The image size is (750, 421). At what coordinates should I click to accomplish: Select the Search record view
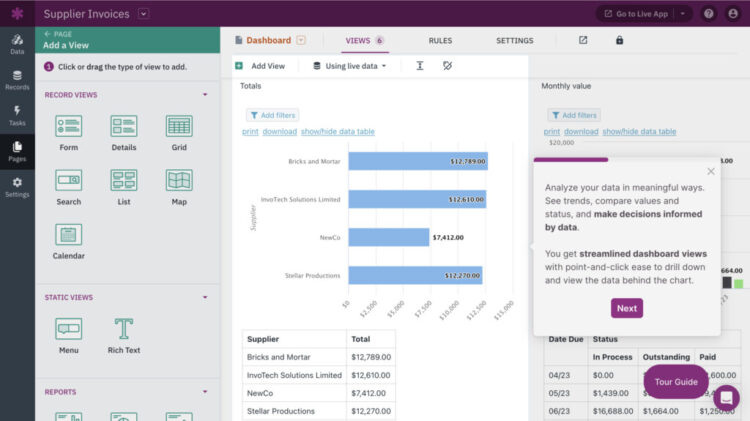68,188
